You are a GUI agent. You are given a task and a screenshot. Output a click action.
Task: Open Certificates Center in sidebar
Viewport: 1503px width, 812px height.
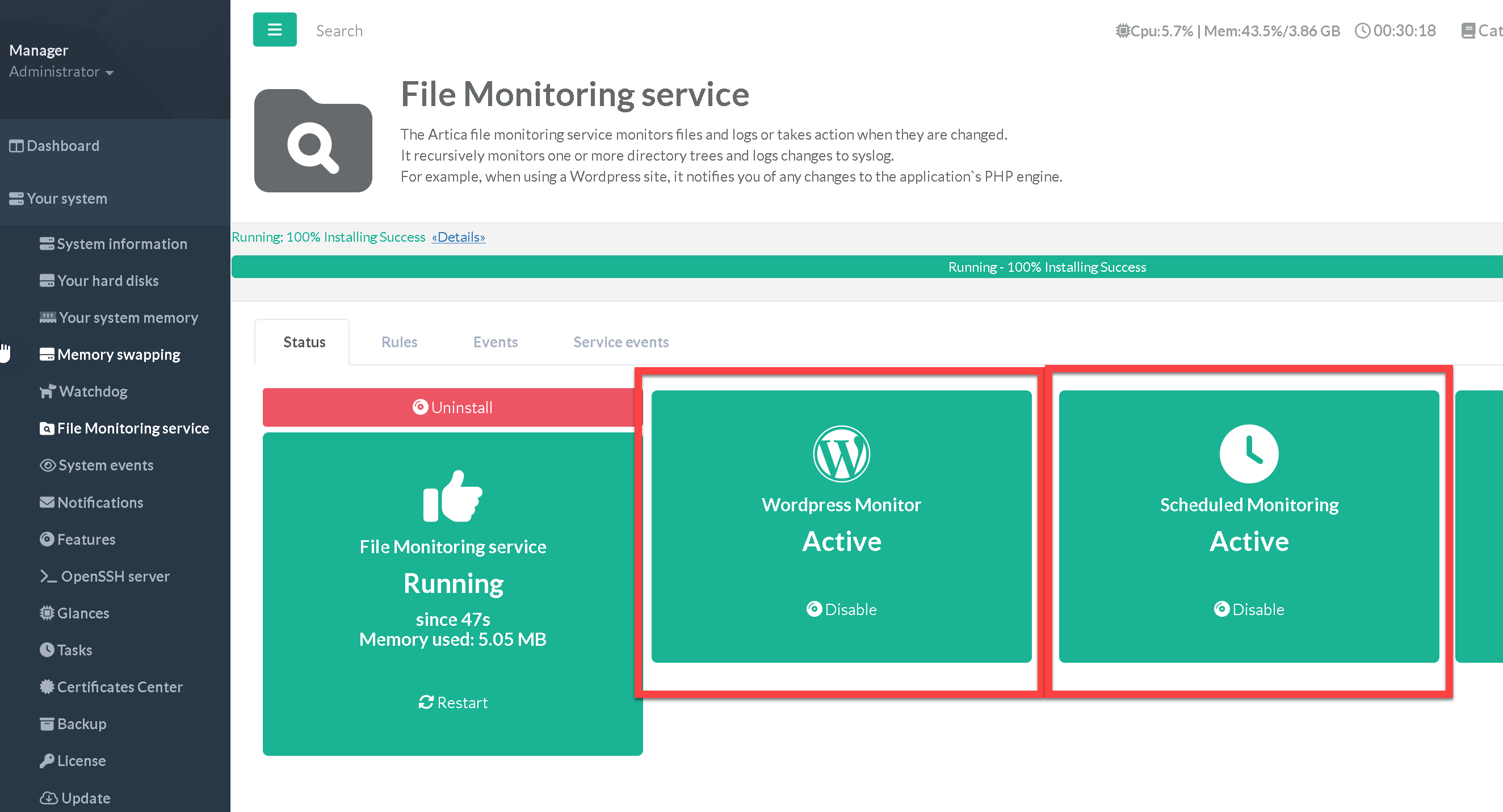[119, 687]
